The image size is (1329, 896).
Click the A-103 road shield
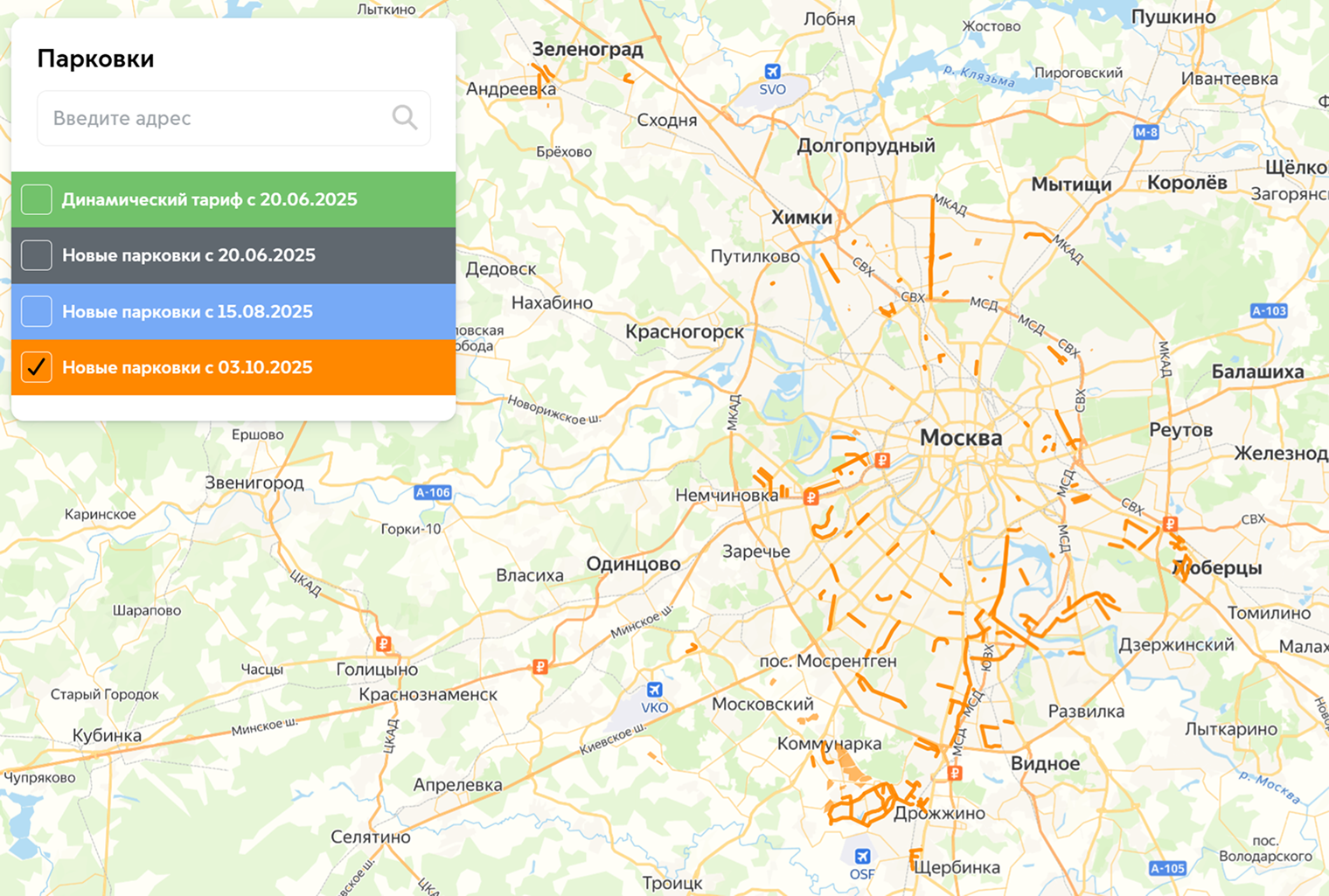click(x=1268, y=311)
